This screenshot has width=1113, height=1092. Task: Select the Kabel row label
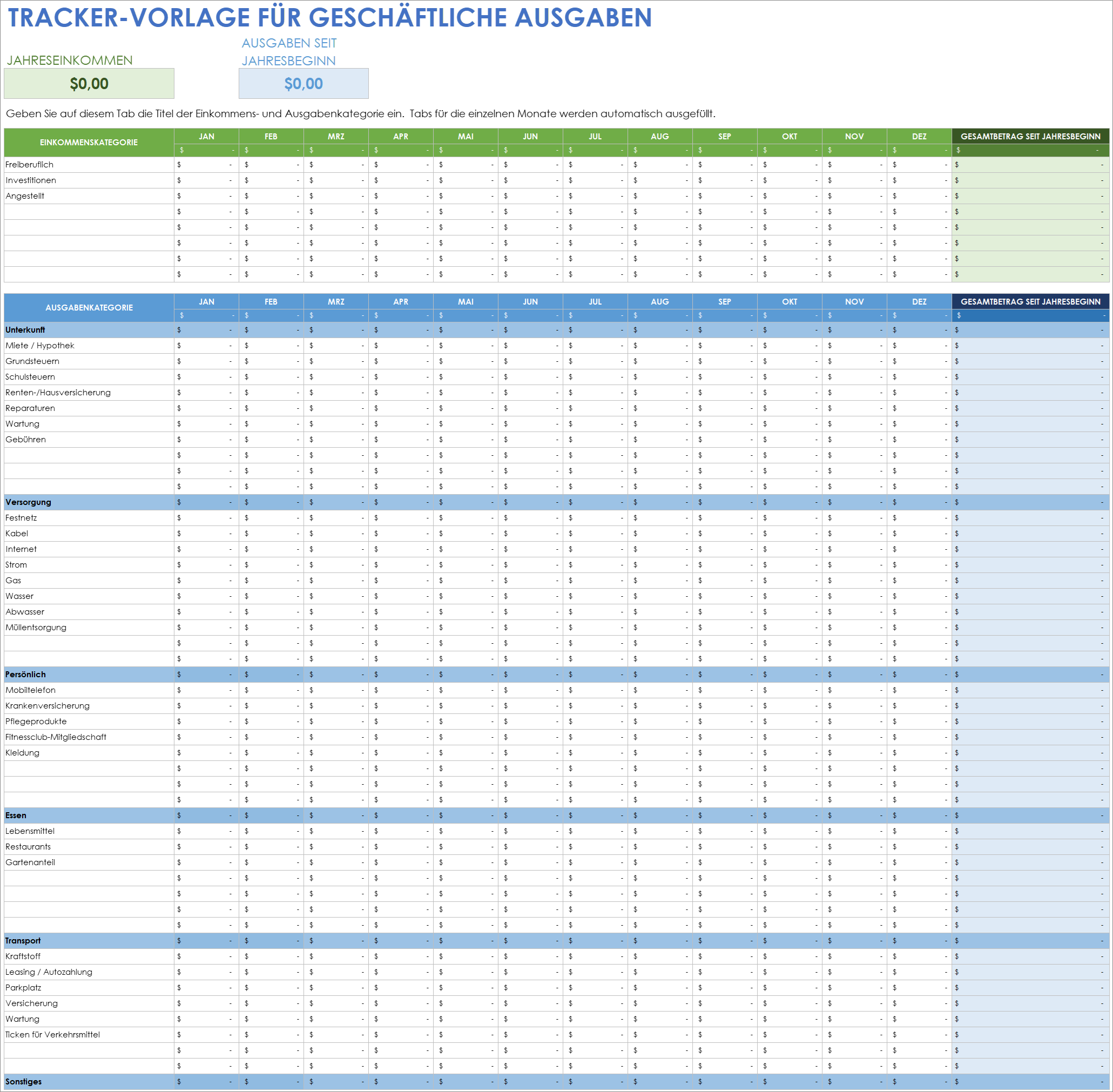click(89, 534)
